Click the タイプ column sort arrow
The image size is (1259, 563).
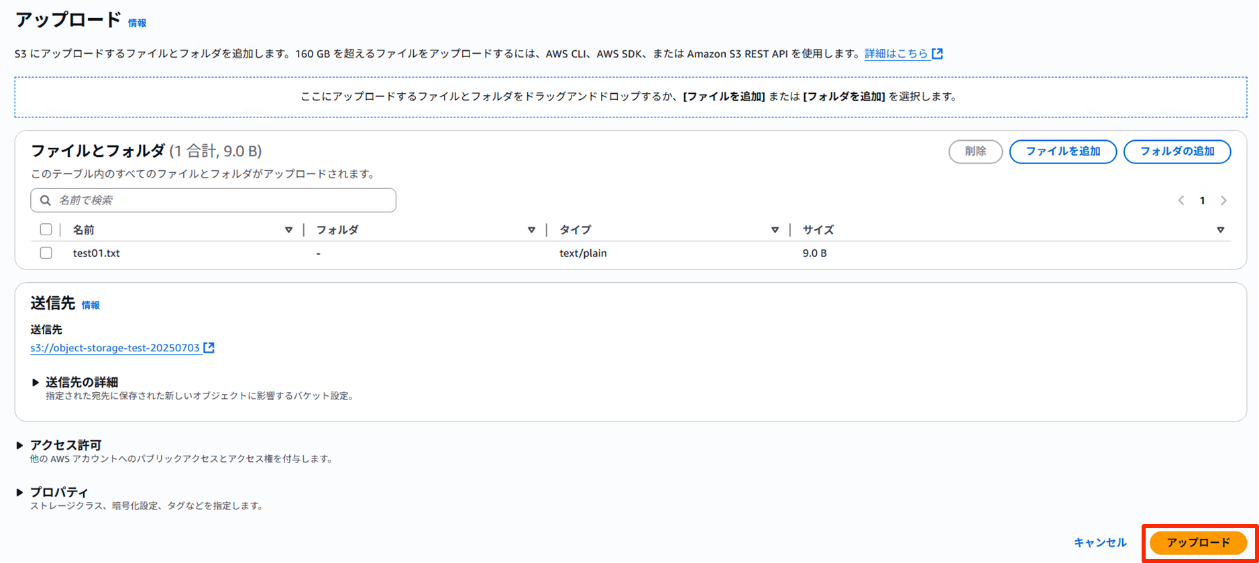[775, 230]
